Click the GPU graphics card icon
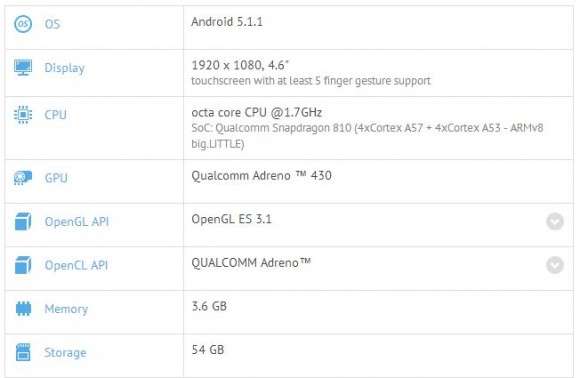Screen dimensions: 580x378 pos(23,178)
